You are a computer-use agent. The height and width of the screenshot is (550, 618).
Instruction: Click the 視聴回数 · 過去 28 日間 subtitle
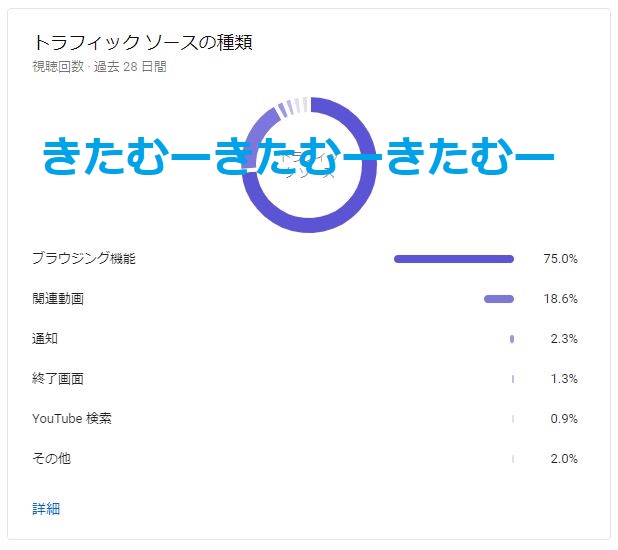[99, 67]
